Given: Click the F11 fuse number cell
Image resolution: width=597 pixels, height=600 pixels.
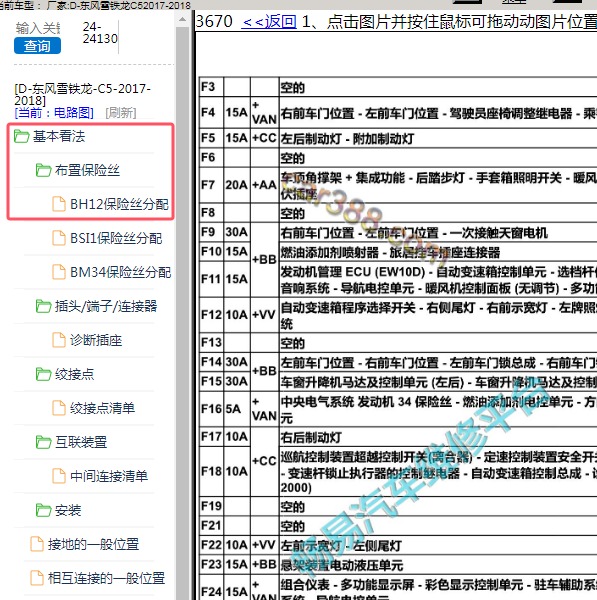Looking at the screenshot, I should [212, 279].
